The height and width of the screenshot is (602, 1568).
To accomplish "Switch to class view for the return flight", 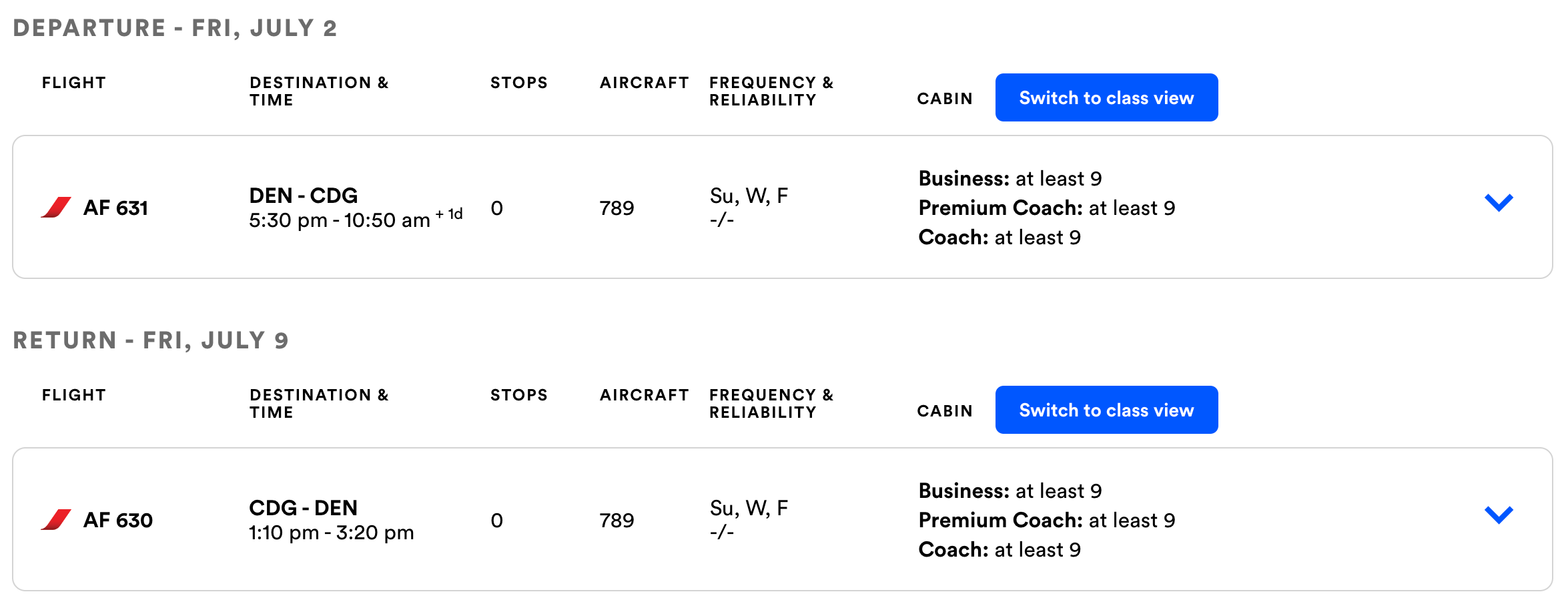I will [1106, 410].
